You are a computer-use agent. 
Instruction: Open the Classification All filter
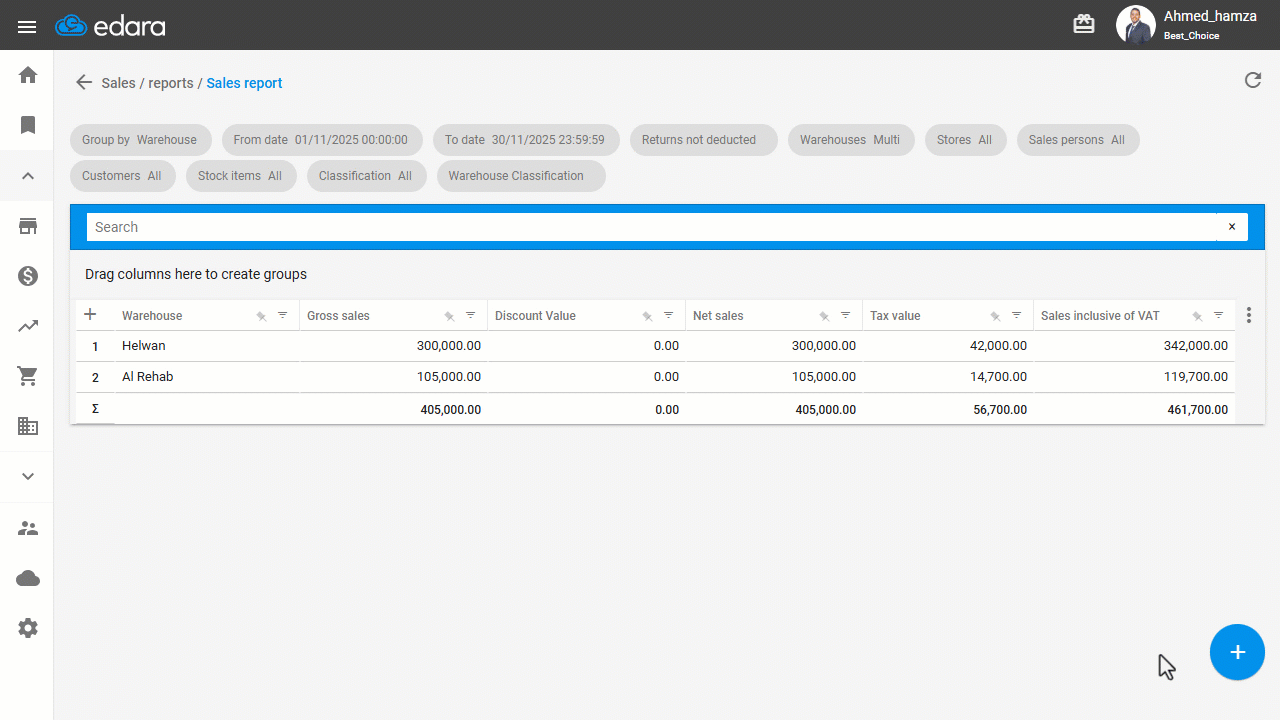pos(366,176)
